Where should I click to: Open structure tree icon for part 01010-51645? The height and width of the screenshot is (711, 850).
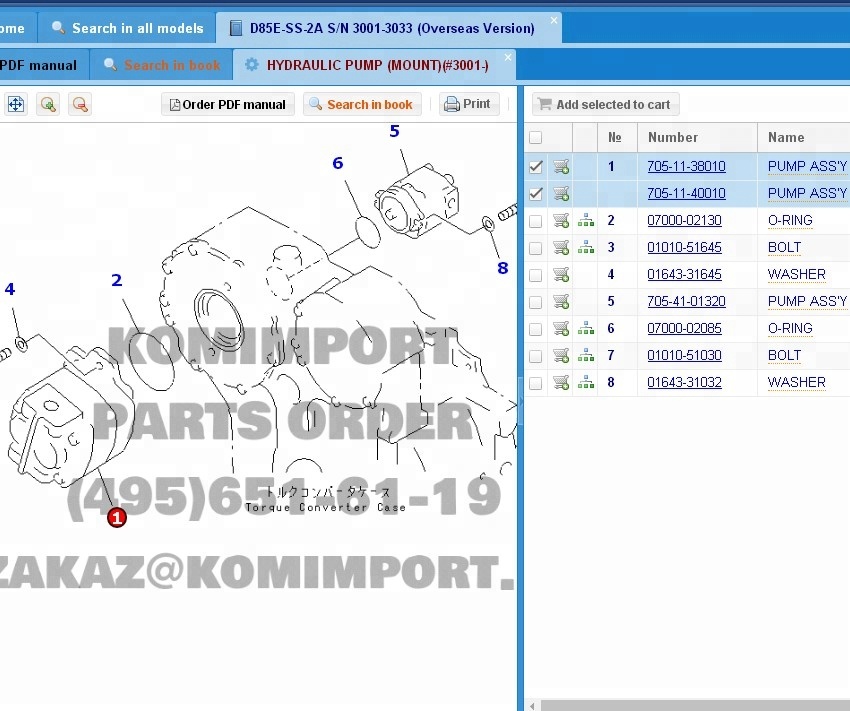click(x=585, y=248)
